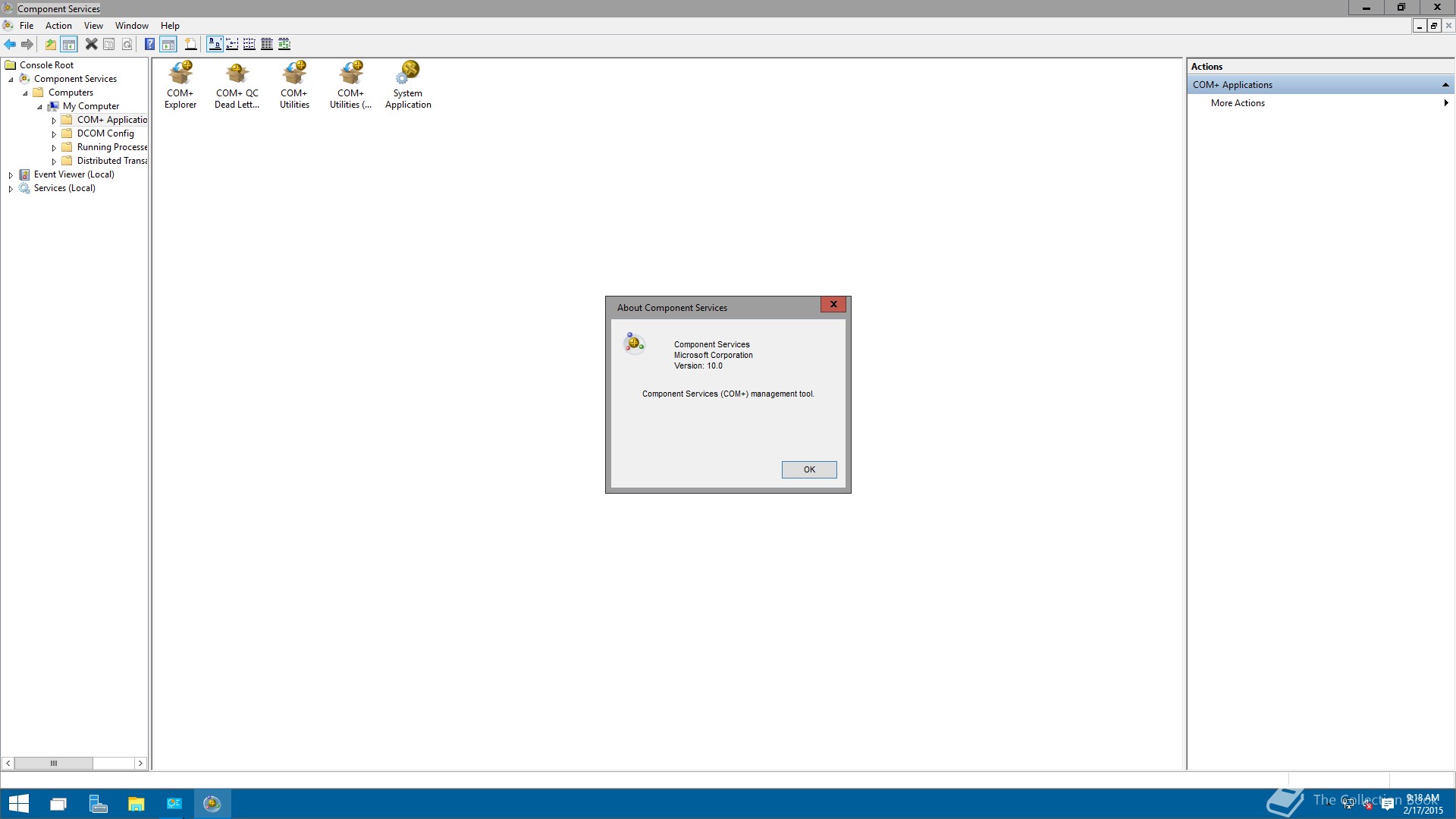Select Console Root in the tree
Viewport: 1456px width, 819px height.
(46, 65)
